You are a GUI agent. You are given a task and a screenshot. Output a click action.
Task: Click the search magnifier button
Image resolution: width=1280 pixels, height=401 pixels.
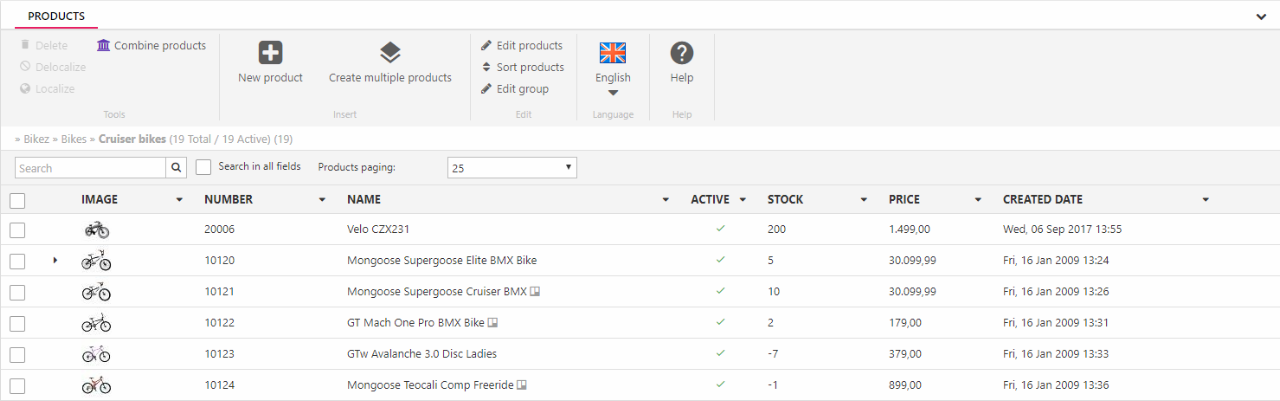pos(177,168)
